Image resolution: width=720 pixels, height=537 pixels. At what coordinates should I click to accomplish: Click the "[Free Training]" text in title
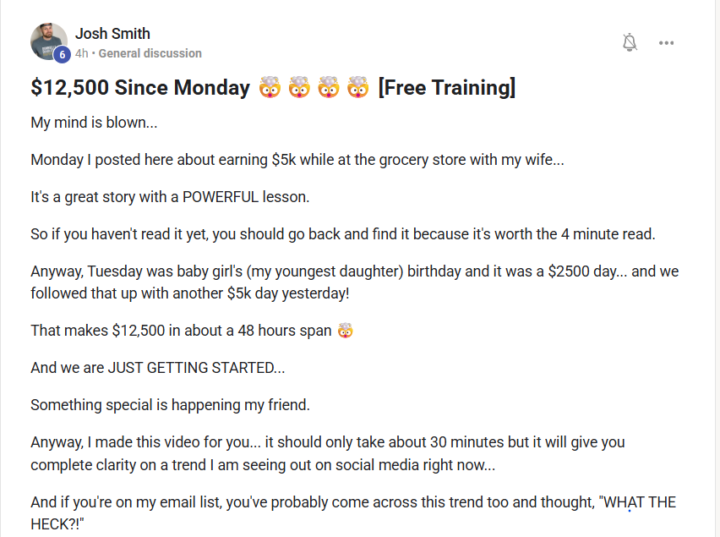[x=447, y=88]
